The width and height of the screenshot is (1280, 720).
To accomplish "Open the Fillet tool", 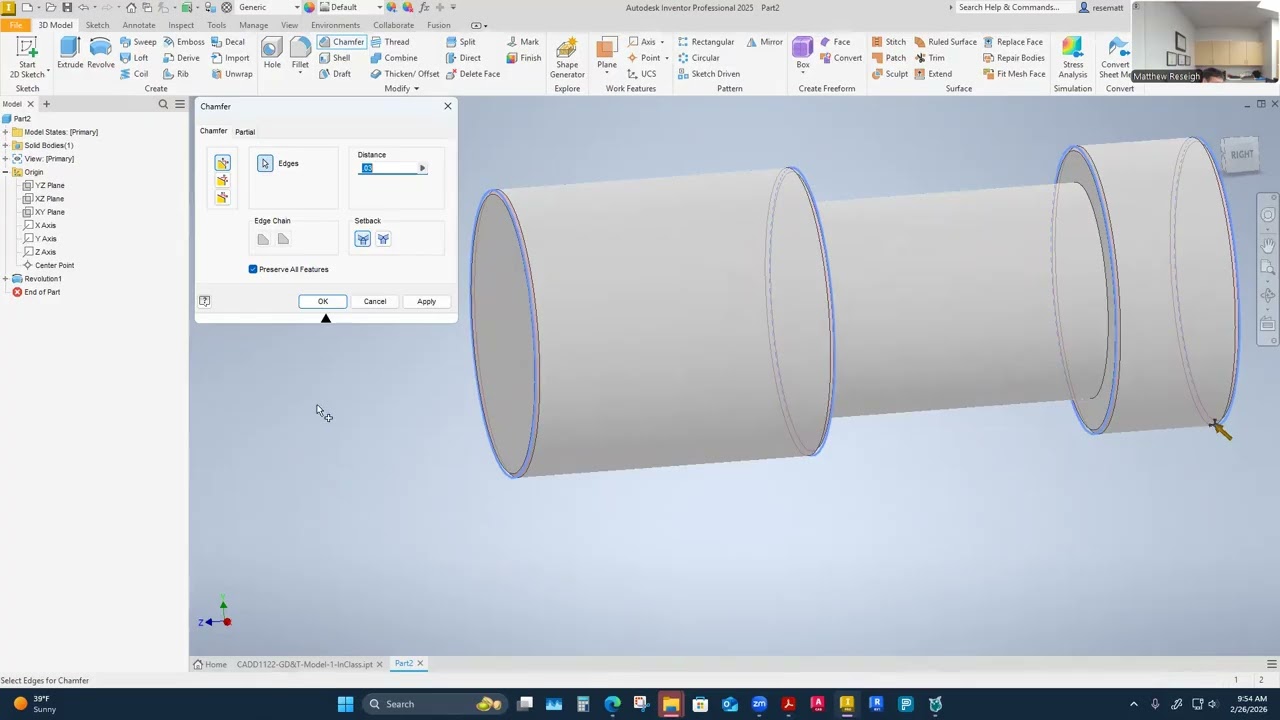I will point(300,54).
